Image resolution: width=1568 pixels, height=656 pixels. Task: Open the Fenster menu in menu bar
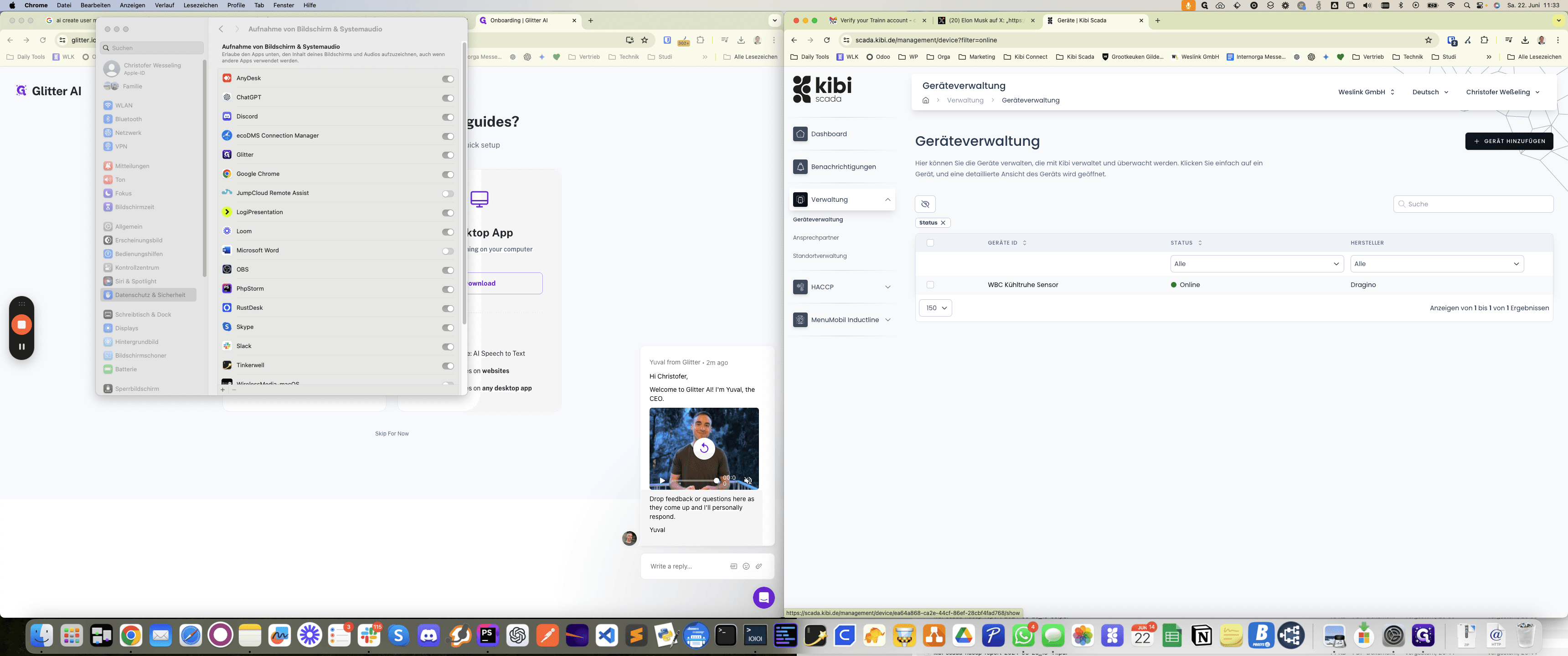(284, 5)
